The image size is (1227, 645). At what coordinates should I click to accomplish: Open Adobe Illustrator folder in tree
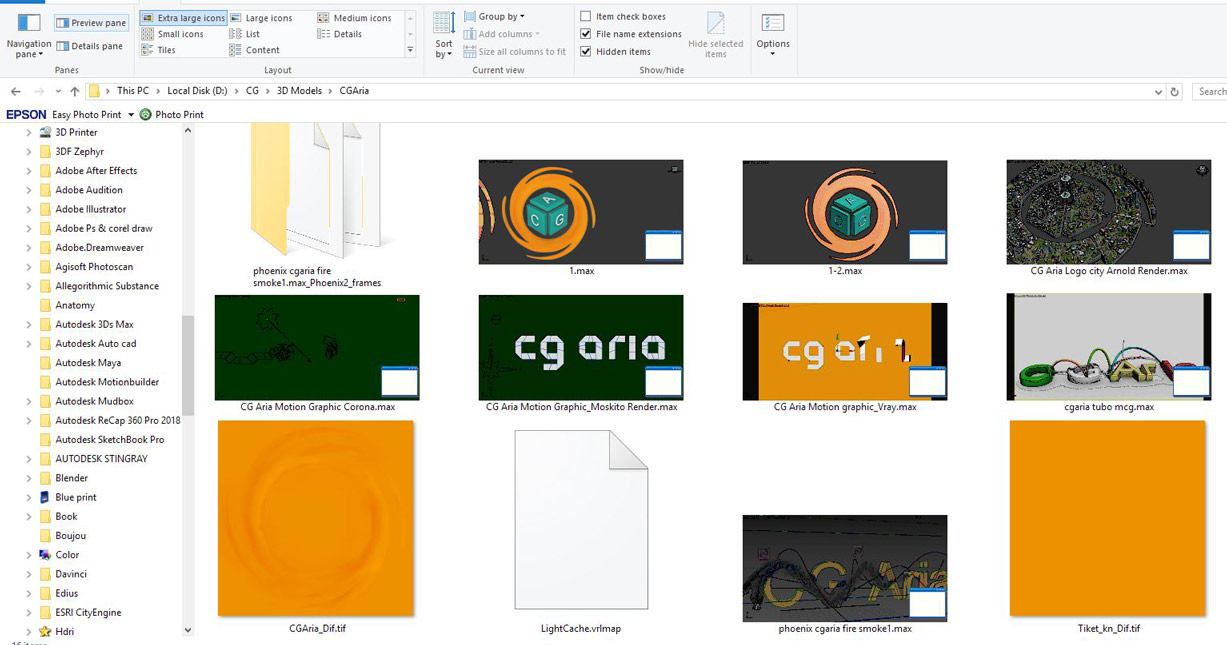[91, 209]
